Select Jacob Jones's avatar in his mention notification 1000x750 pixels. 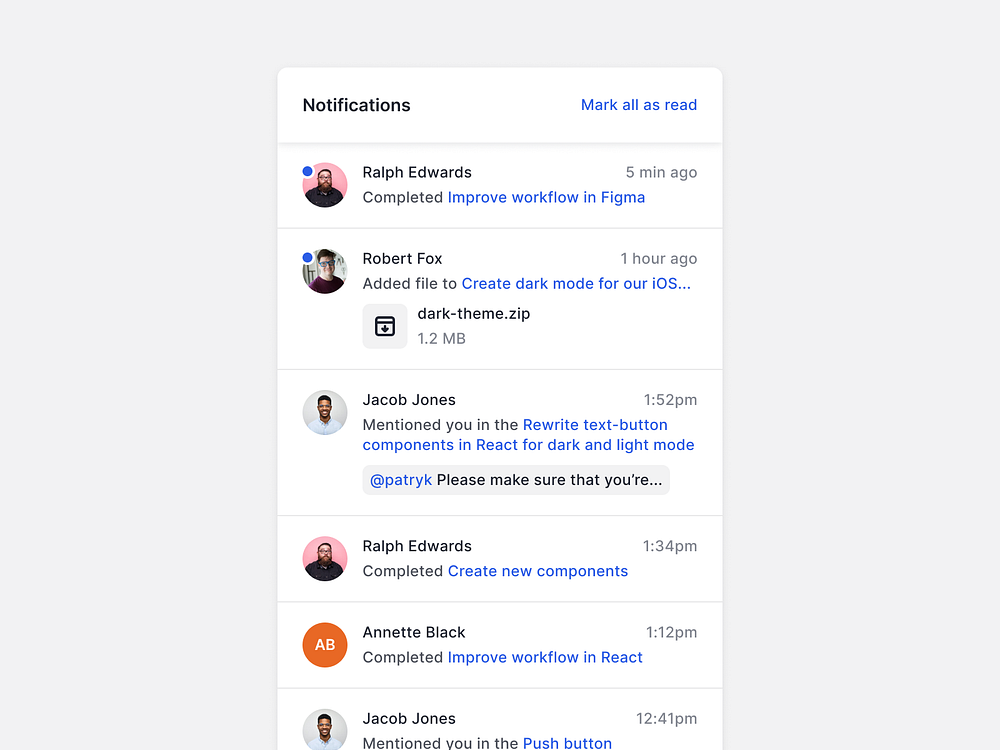tap(324, 412)
